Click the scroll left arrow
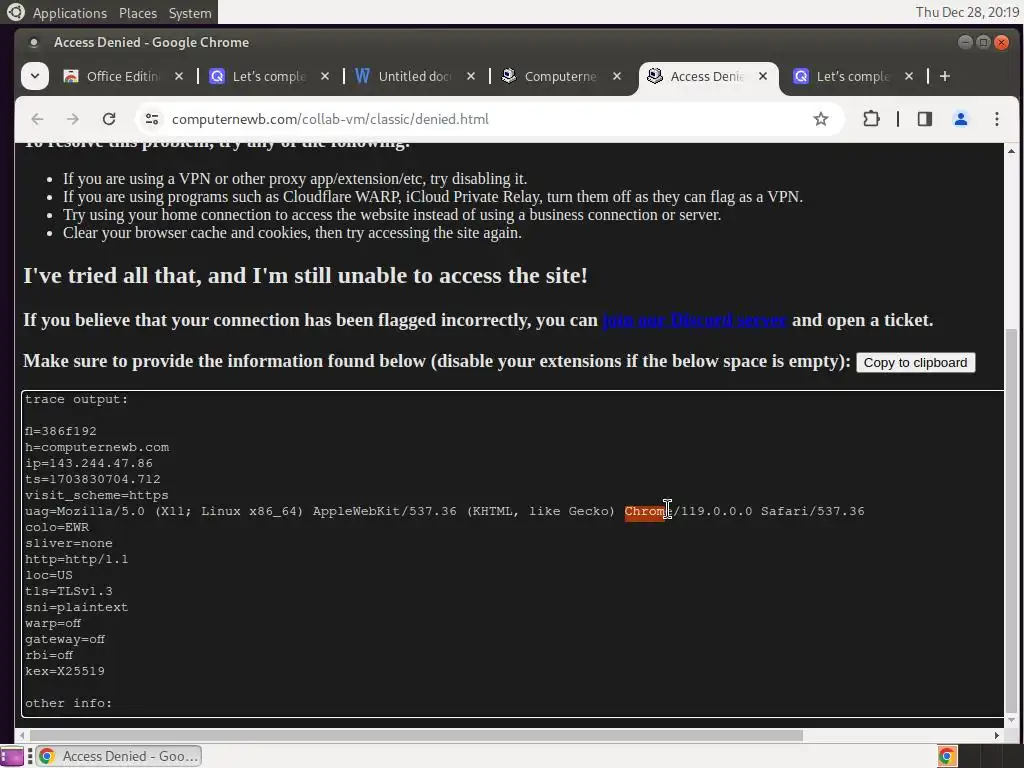 click(24, 735)
